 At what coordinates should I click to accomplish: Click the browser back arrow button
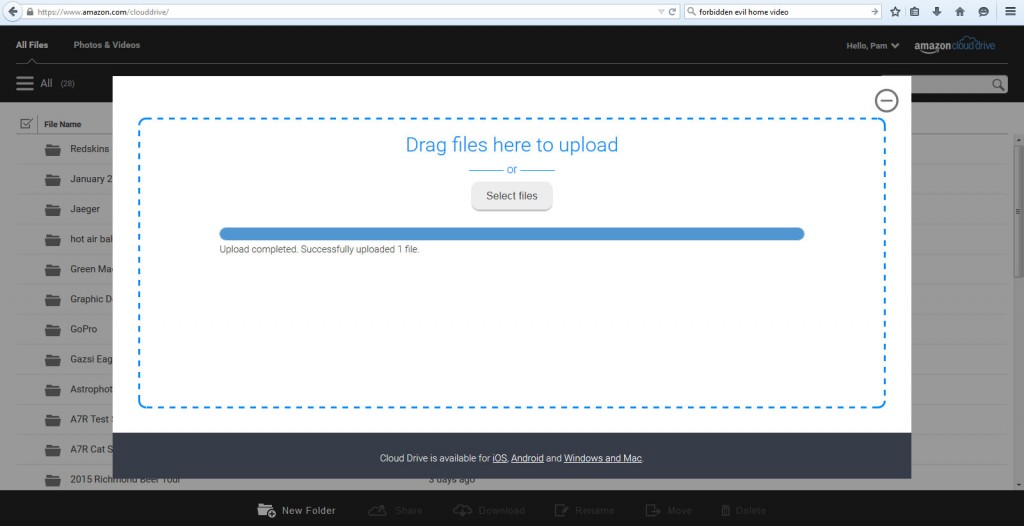13,11
